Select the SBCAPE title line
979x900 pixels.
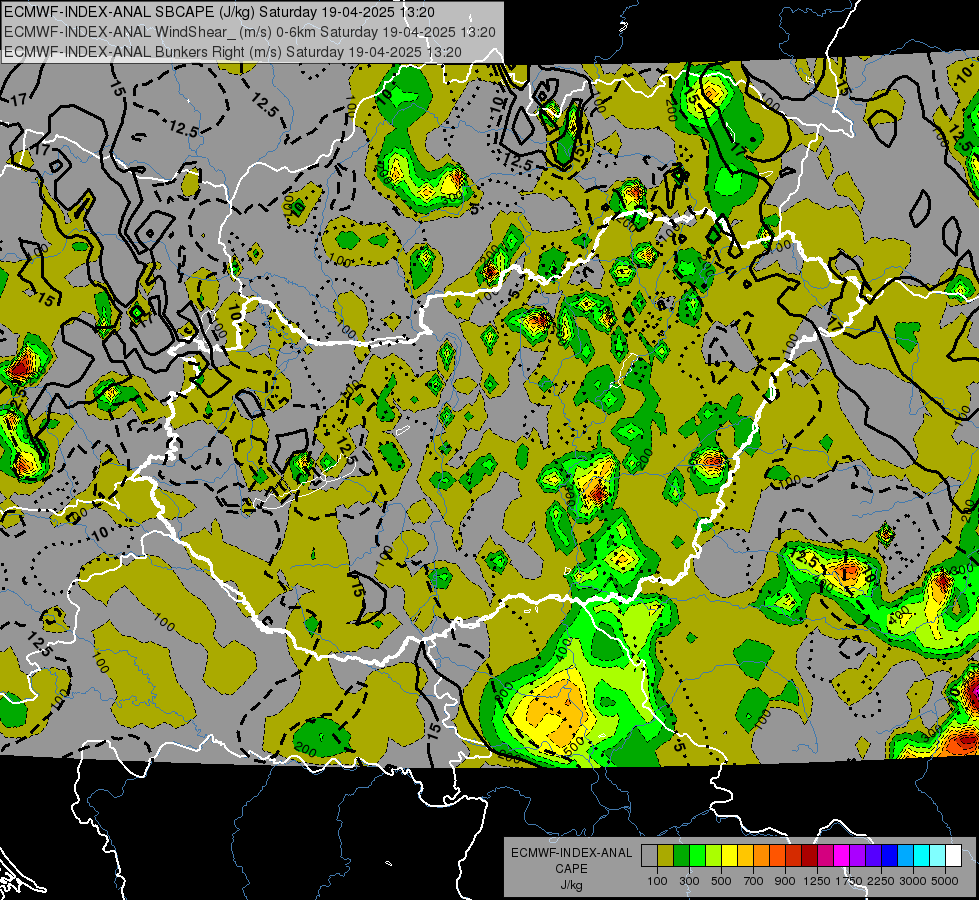point(220,12)
